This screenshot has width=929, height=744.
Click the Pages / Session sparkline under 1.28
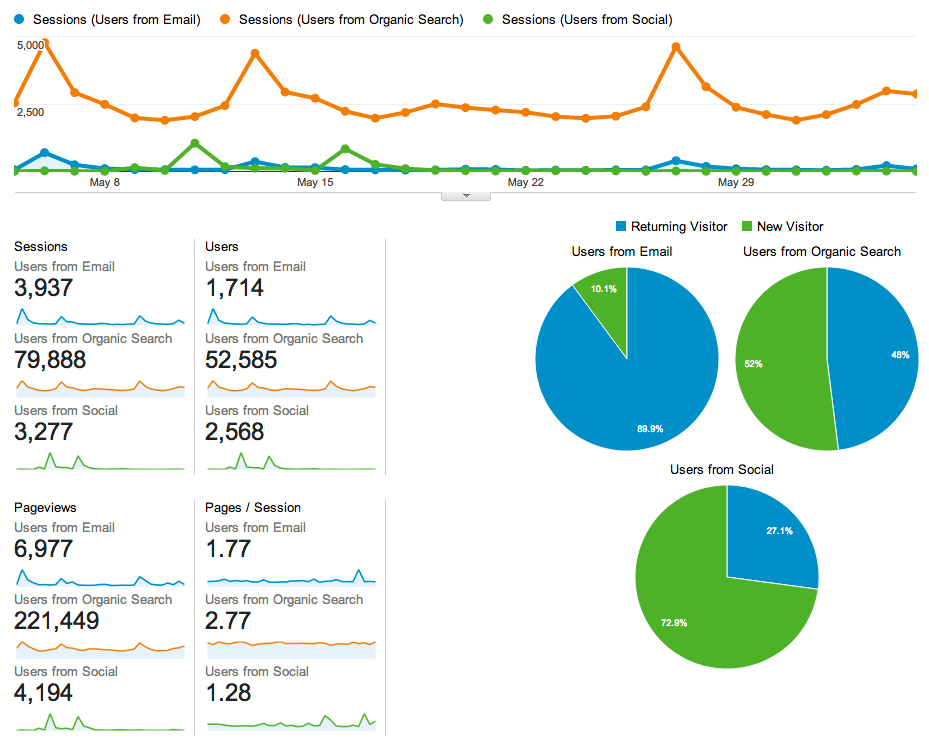[x=290, y=720]
